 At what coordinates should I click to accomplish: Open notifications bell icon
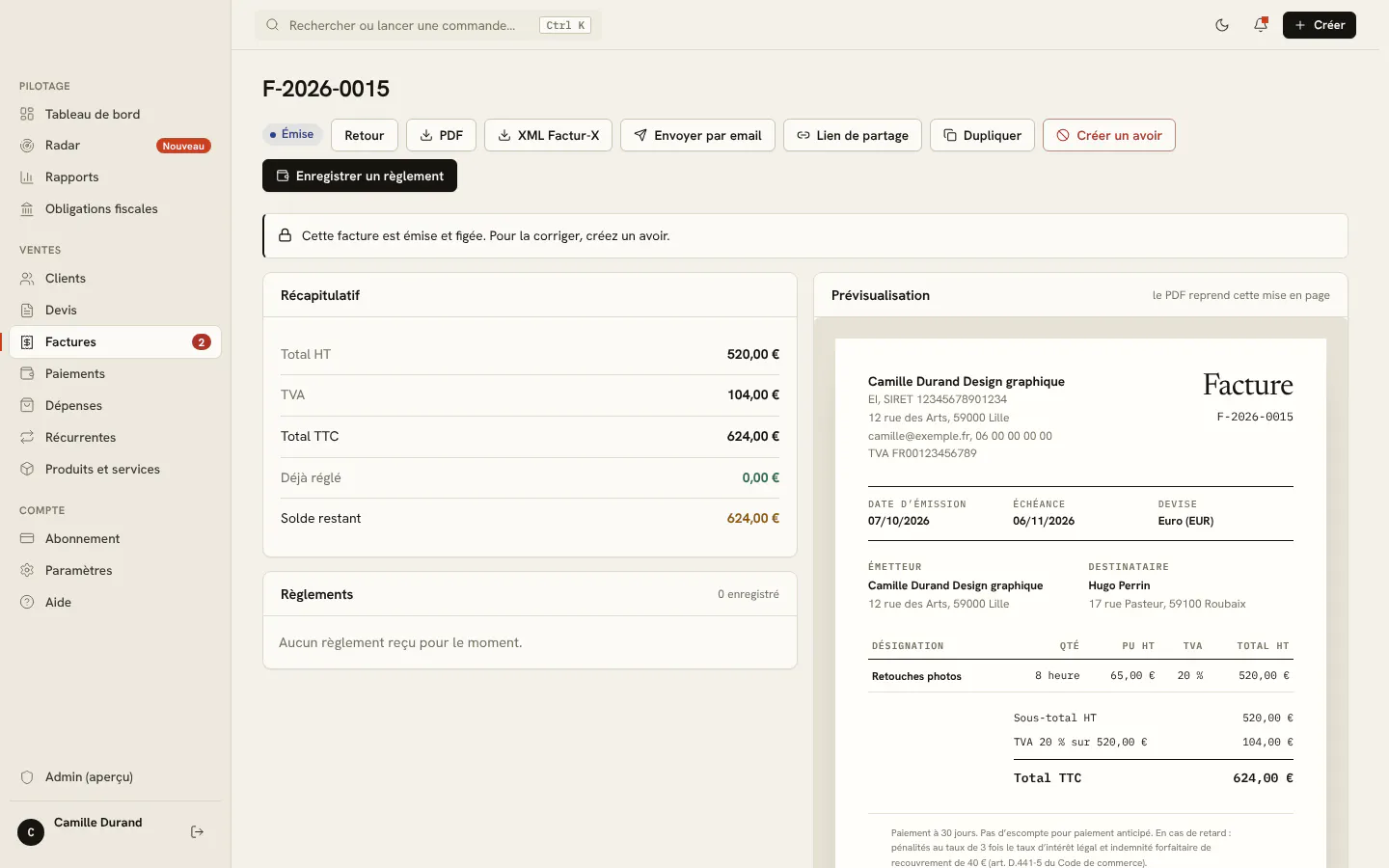(1261, 25)
